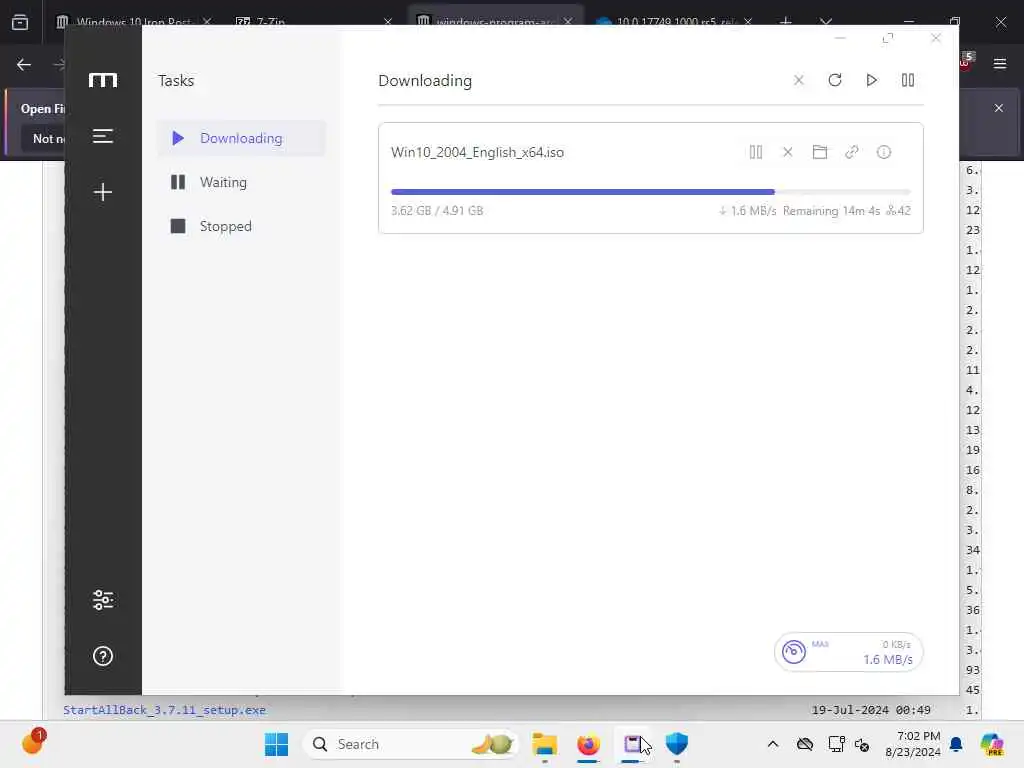Show the ISO file in folder
This screenshot has width=1024, height=768.
[820, 152]
